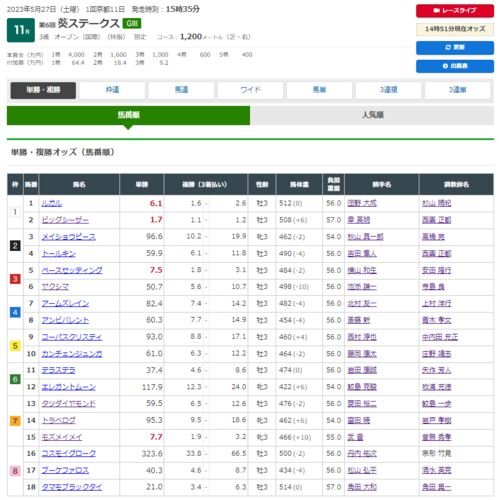Open horse link テラステラ

(58, 370)
